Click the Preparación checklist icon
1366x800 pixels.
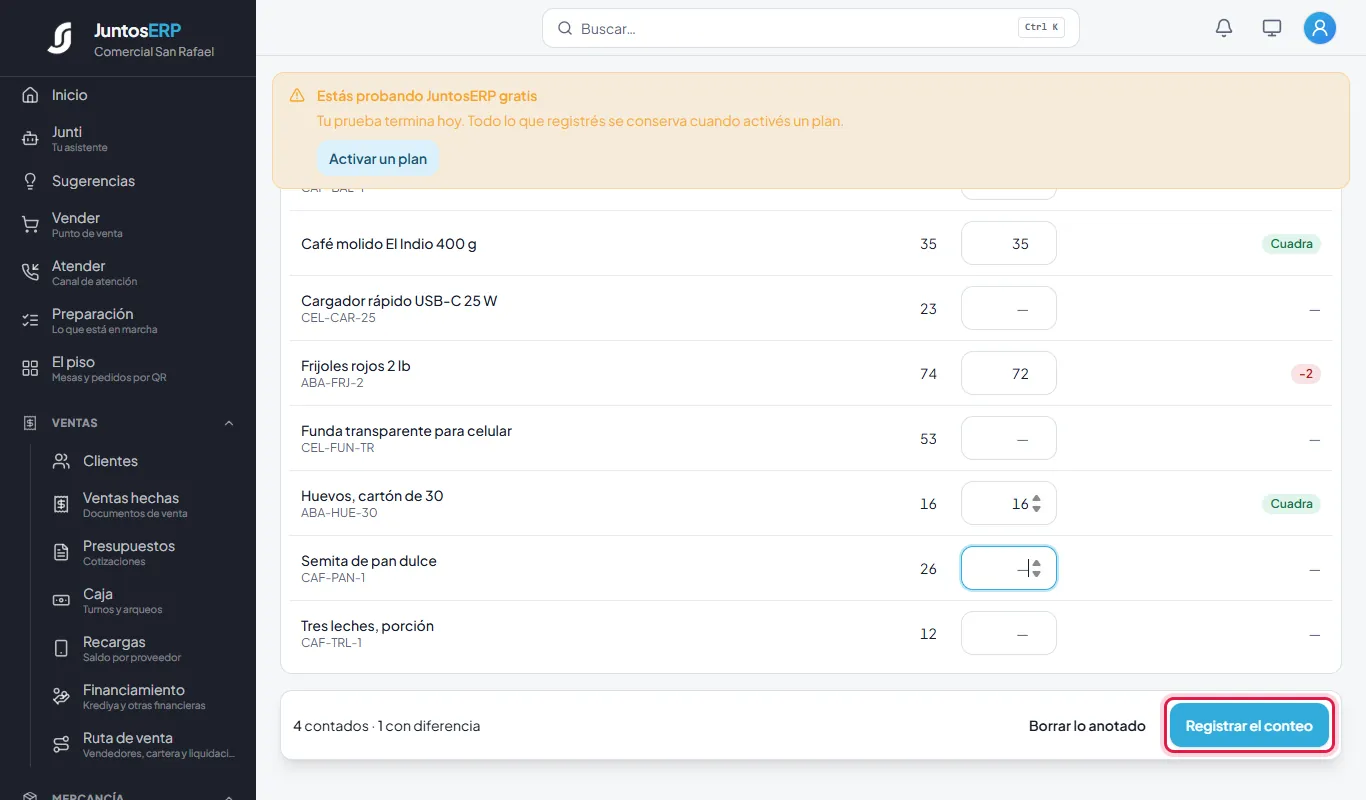point(30,321)
